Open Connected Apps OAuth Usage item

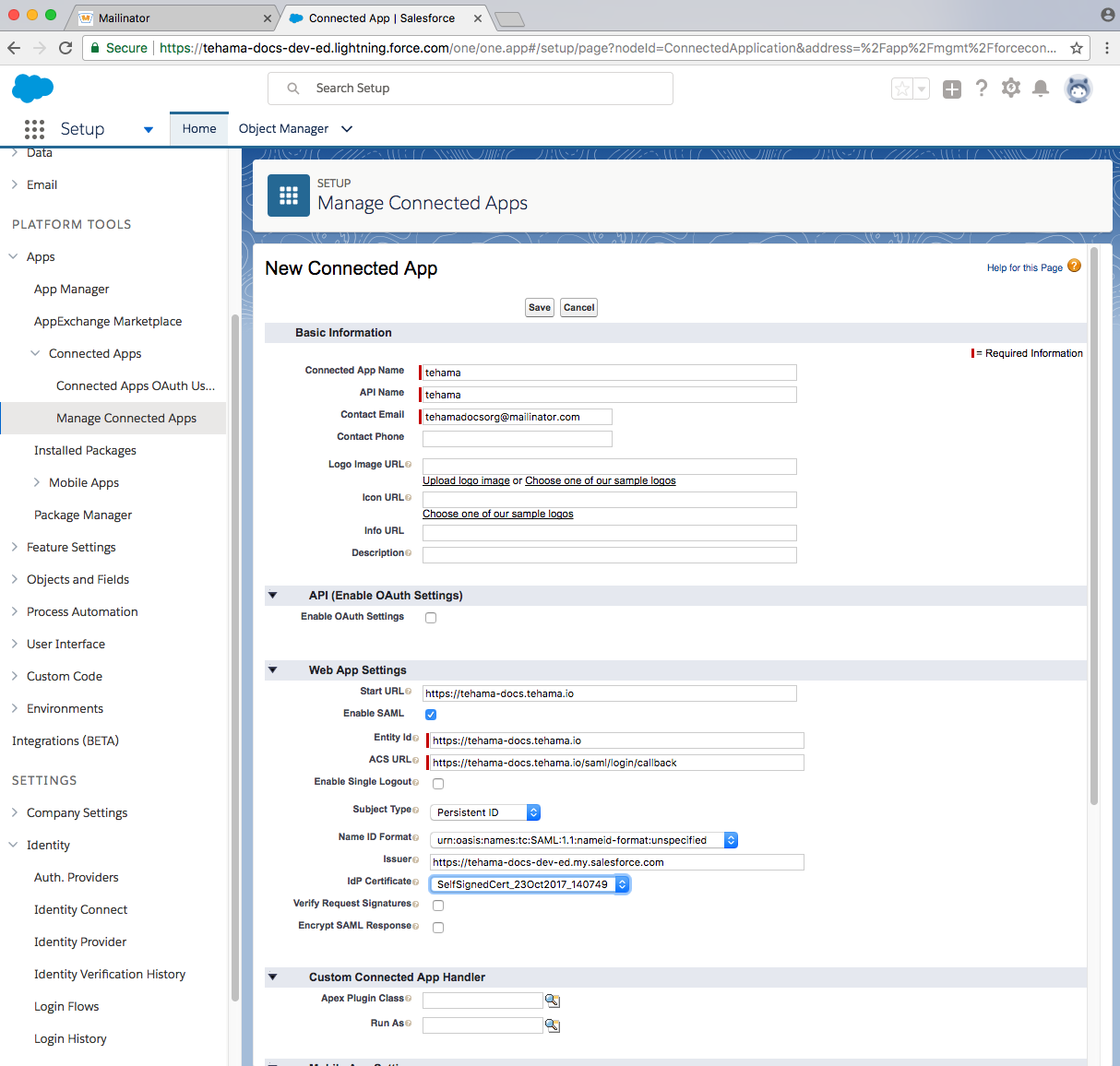(136, 385)
